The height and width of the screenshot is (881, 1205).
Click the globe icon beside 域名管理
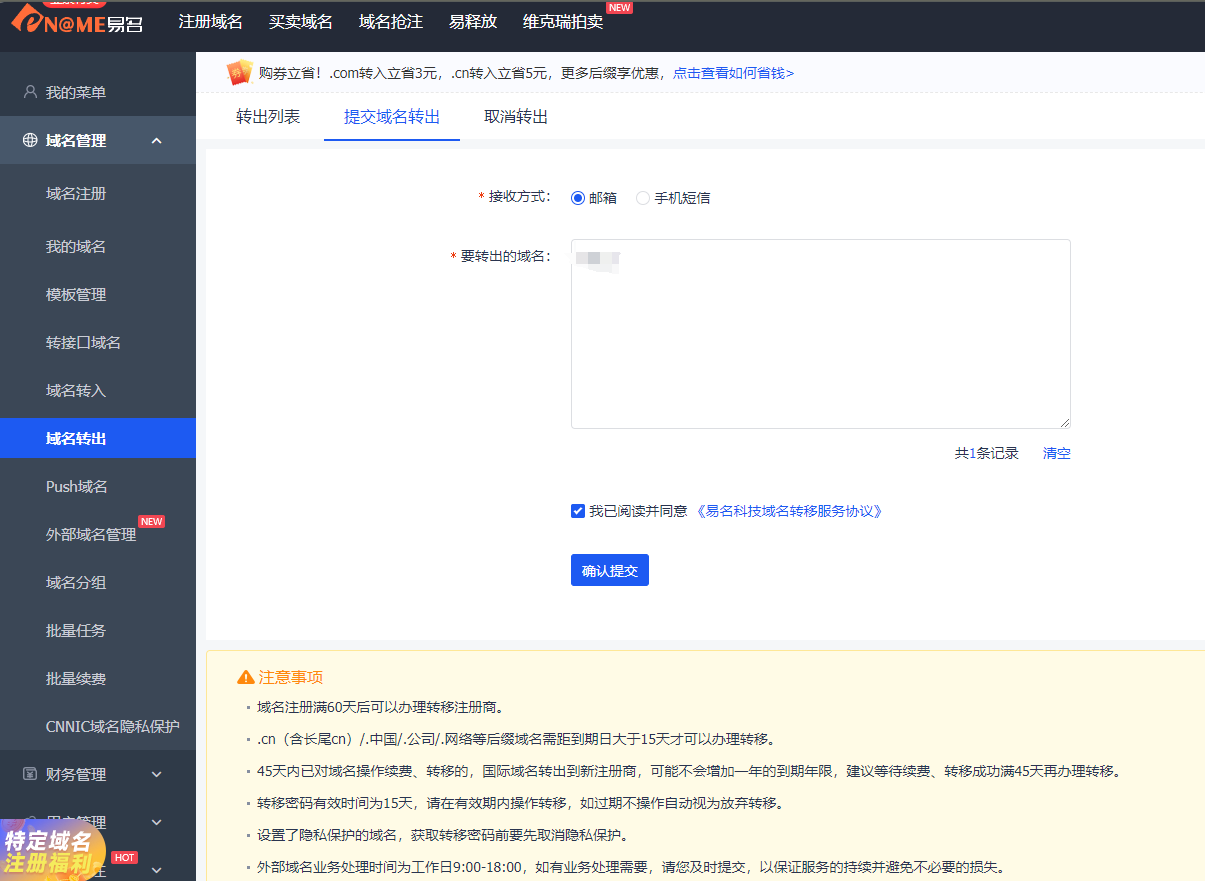pyautogui.click(x=30, y=140)
